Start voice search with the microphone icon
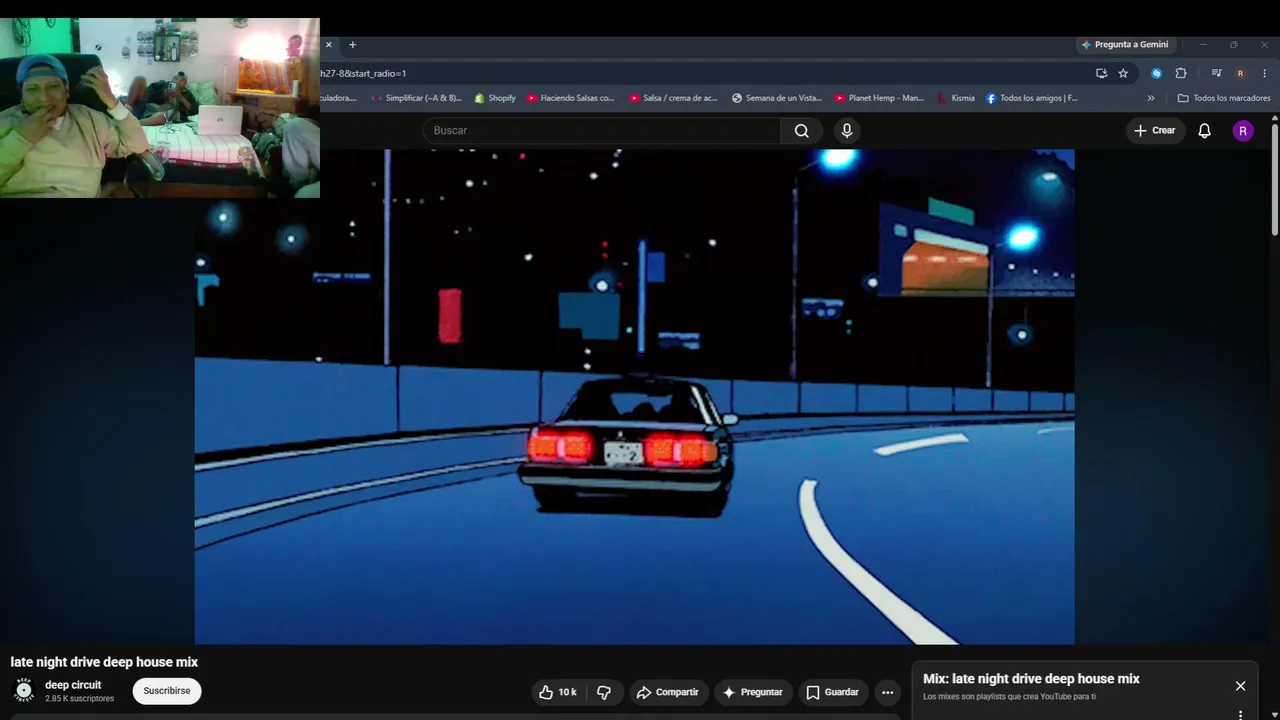This screenshot has height=720, width=1280. click(847, 130)
